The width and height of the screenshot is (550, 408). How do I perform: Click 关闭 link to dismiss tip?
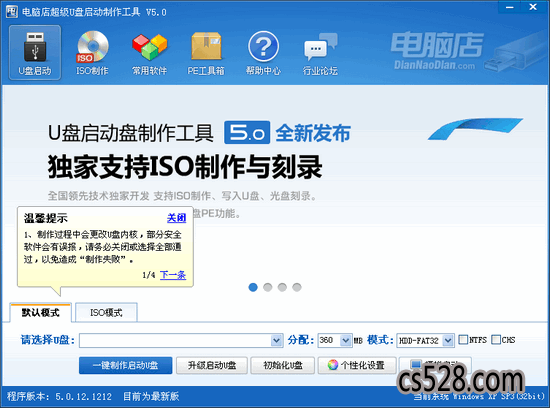click(176, 218)
